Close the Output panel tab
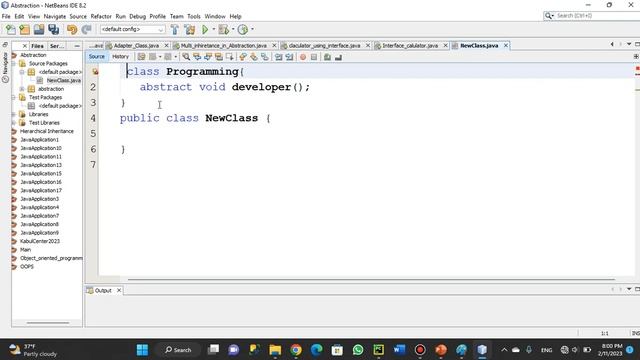The width and height of the screenshot is (640, 360). (119, 290)
